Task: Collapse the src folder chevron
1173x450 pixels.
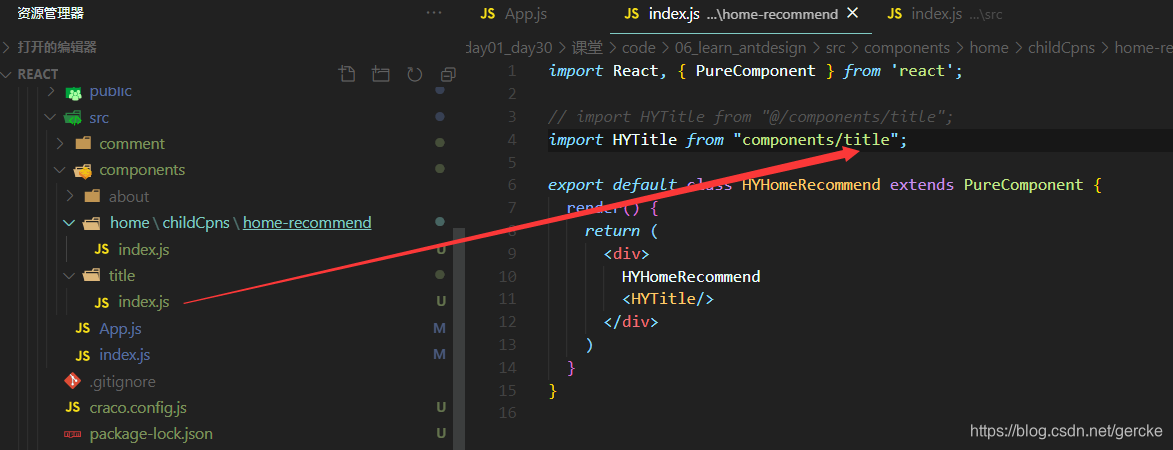Action: [51, 117]
